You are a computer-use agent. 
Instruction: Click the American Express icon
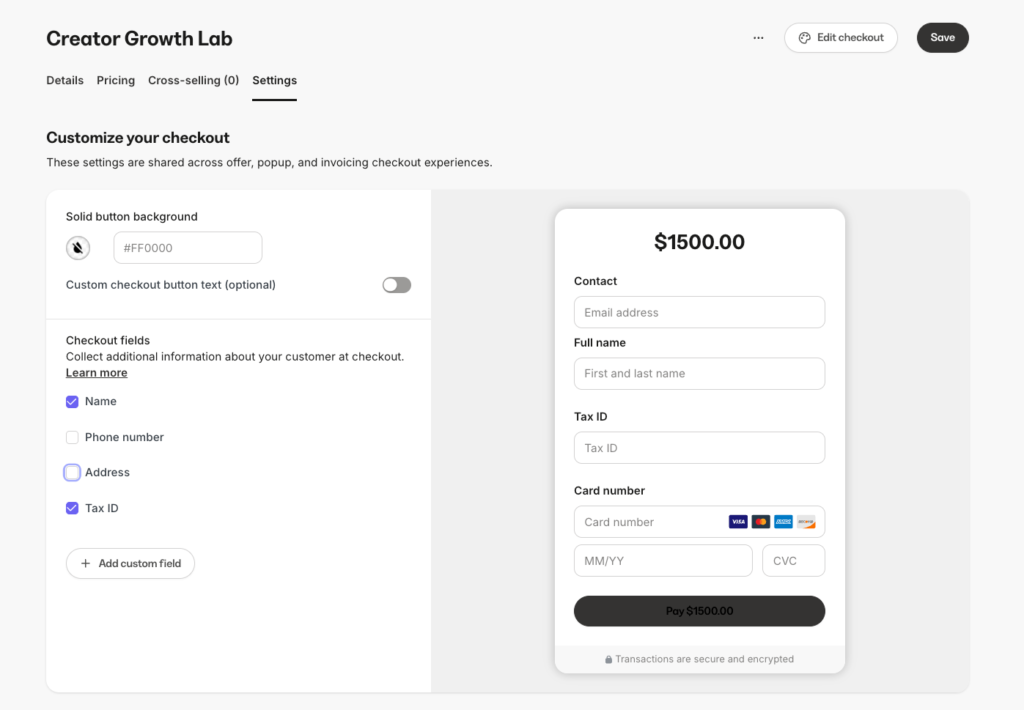click(x=783, y=521)
